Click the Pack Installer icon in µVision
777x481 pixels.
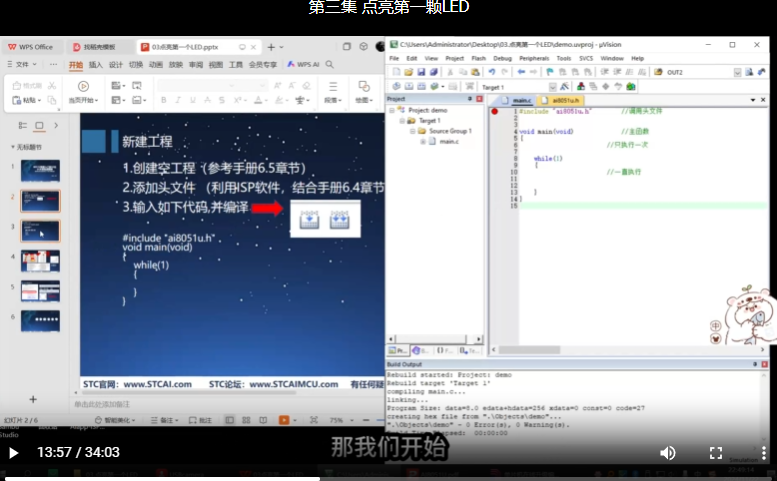point(631,87)
